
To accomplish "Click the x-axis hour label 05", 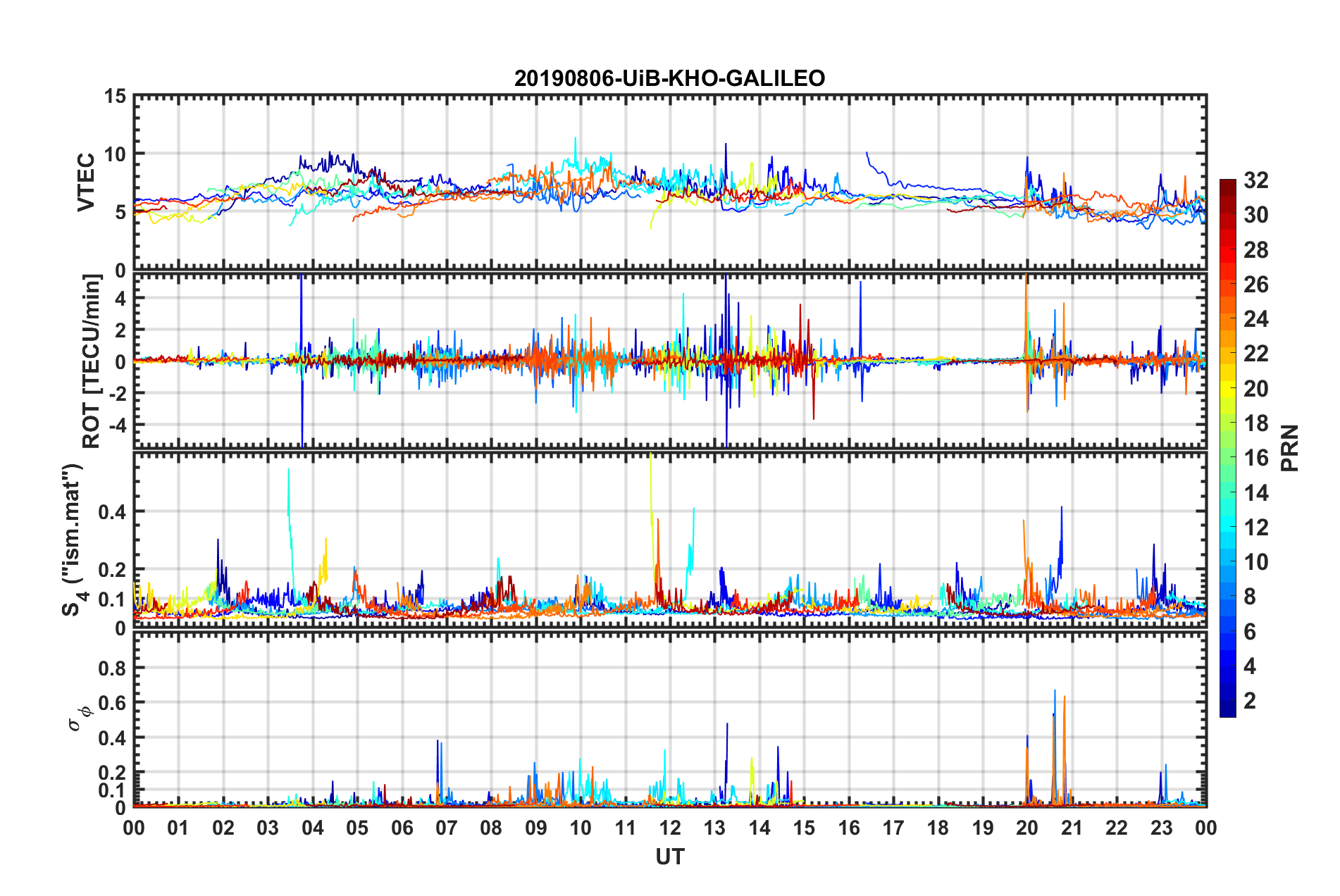I will click(357, 828).
